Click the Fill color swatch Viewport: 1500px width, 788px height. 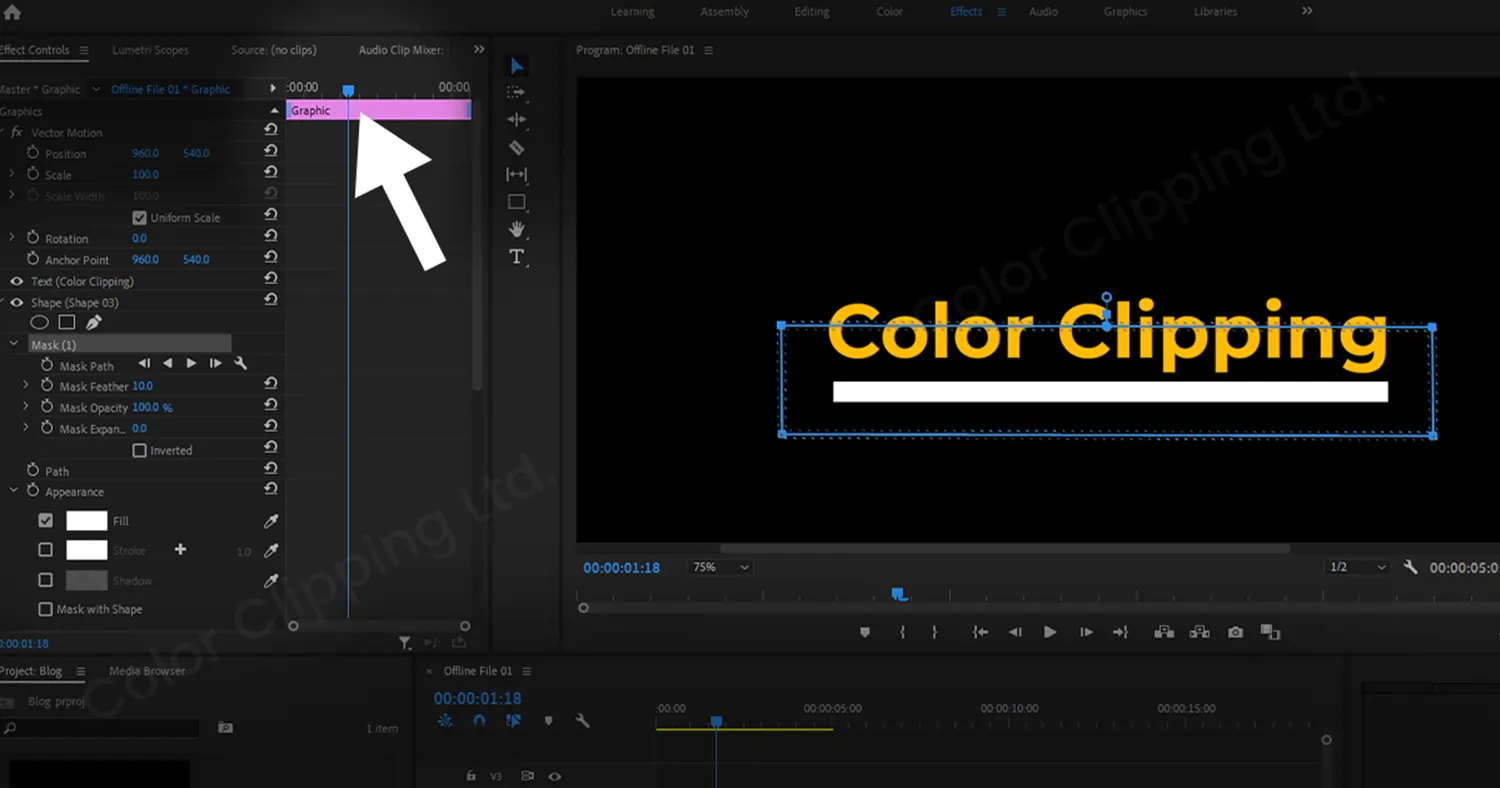85,520
